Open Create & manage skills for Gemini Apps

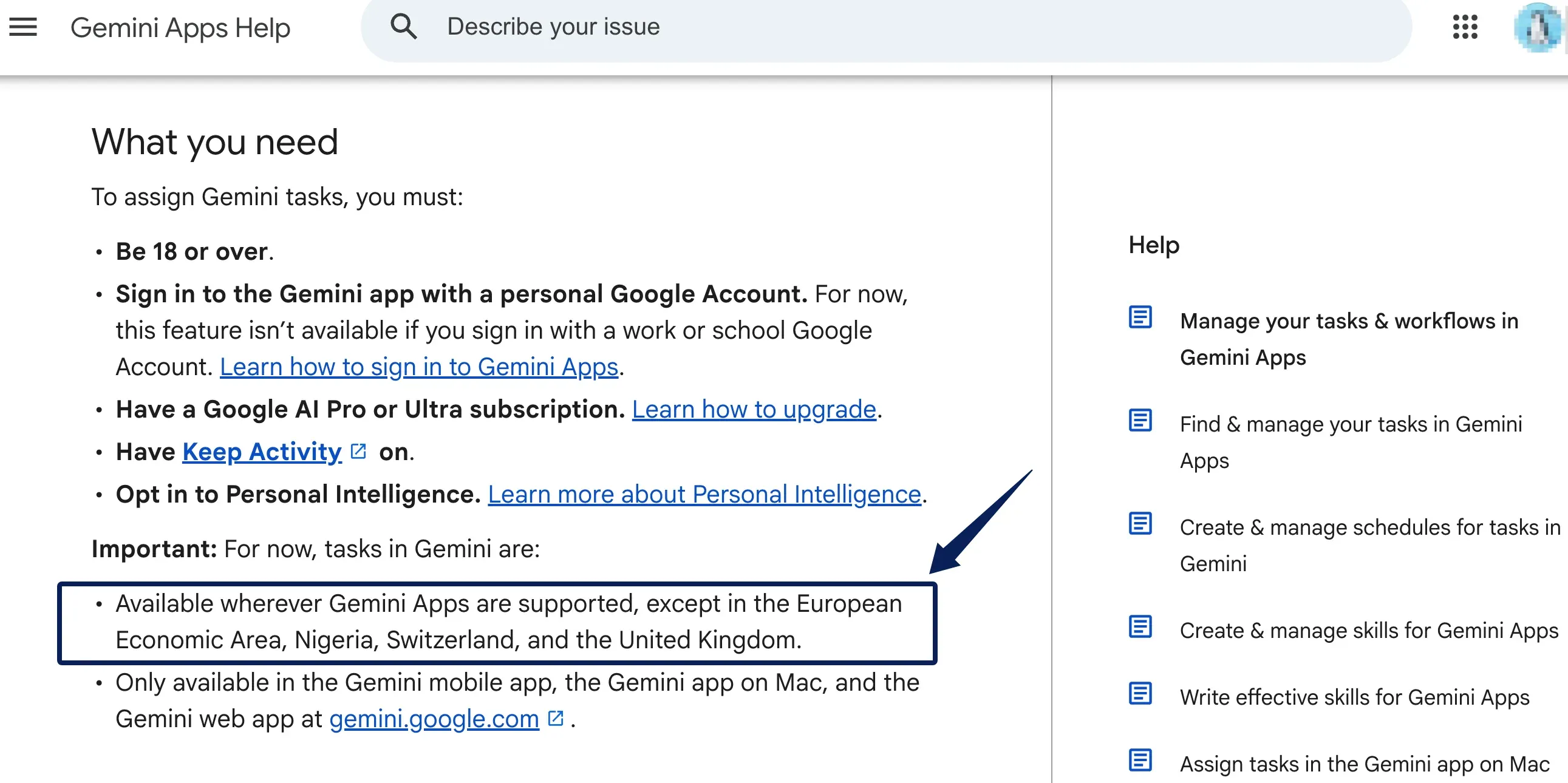1369,631
